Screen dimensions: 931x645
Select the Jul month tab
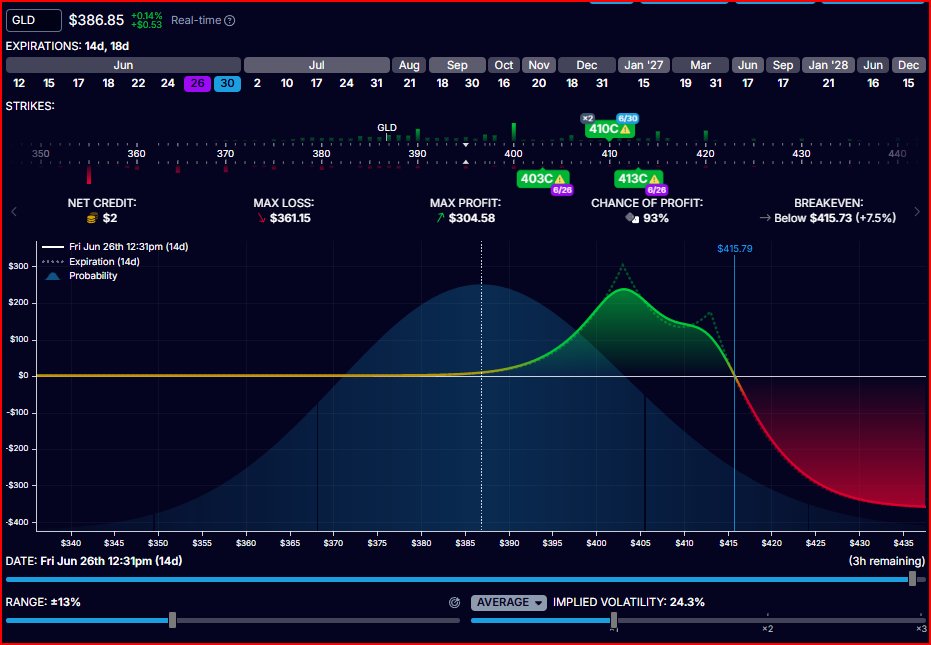(x=316, y=65)
